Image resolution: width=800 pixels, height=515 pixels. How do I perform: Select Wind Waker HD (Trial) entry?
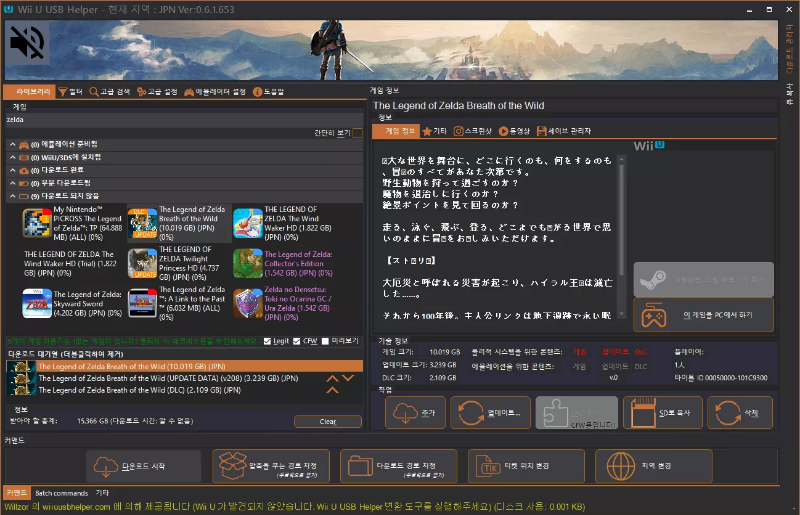pos(70,263)
